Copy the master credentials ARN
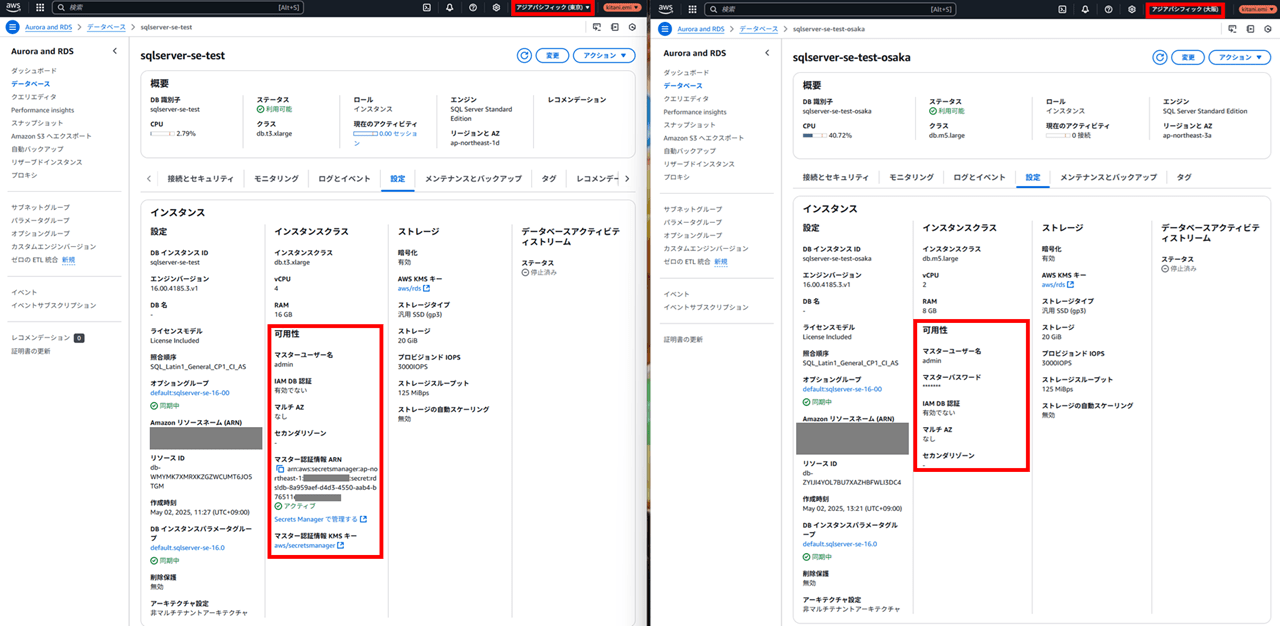Screen dimensions: 1280x626 coord(281,468)
